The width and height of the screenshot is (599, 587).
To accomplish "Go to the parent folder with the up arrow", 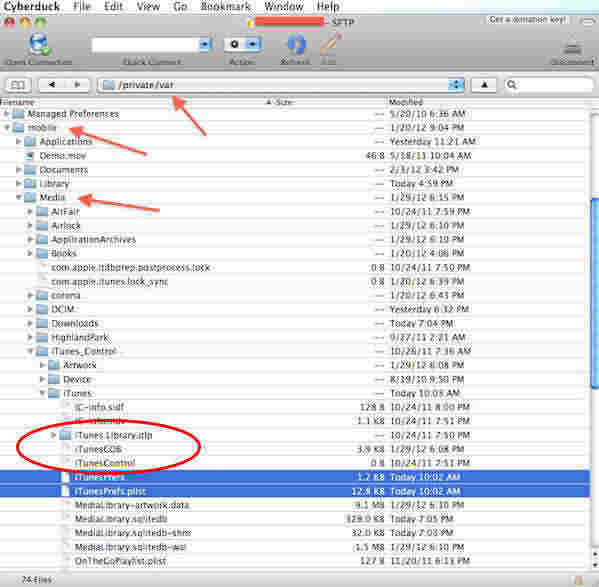I will click(484, 85).
